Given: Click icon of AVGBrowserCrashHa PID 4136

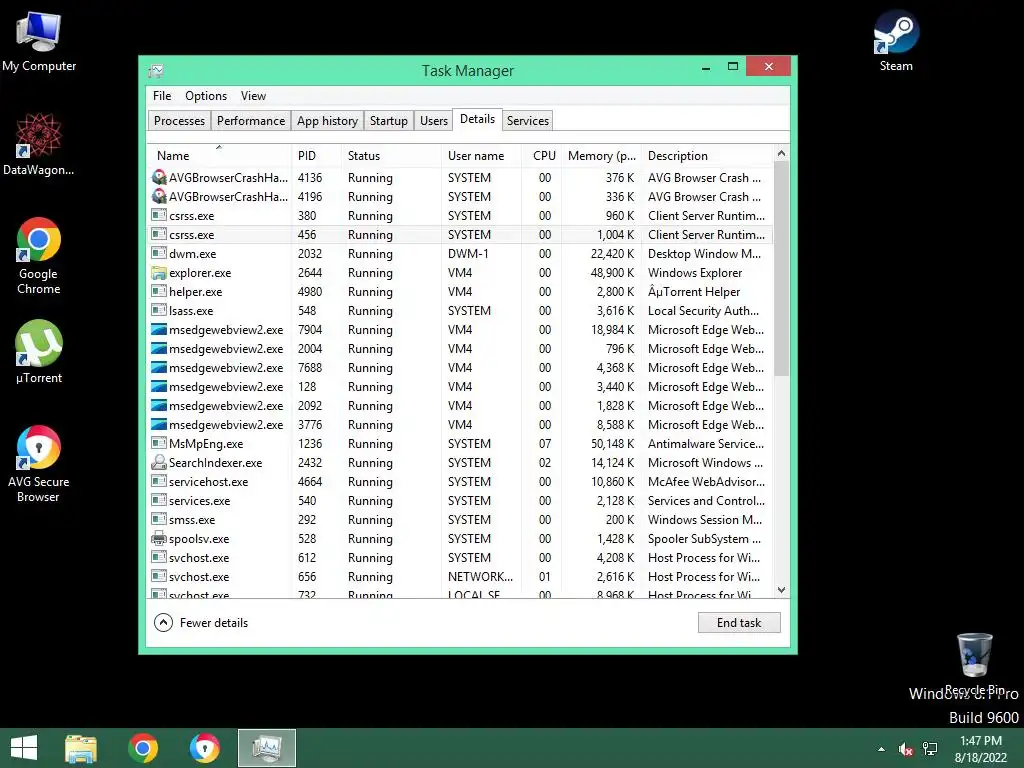Looking at the screenshot, I should pos(159,177).
